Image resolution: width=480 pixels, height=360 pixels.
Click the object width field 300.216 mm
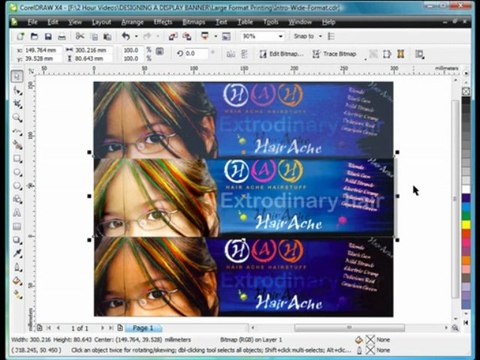[x=93, y=50]
